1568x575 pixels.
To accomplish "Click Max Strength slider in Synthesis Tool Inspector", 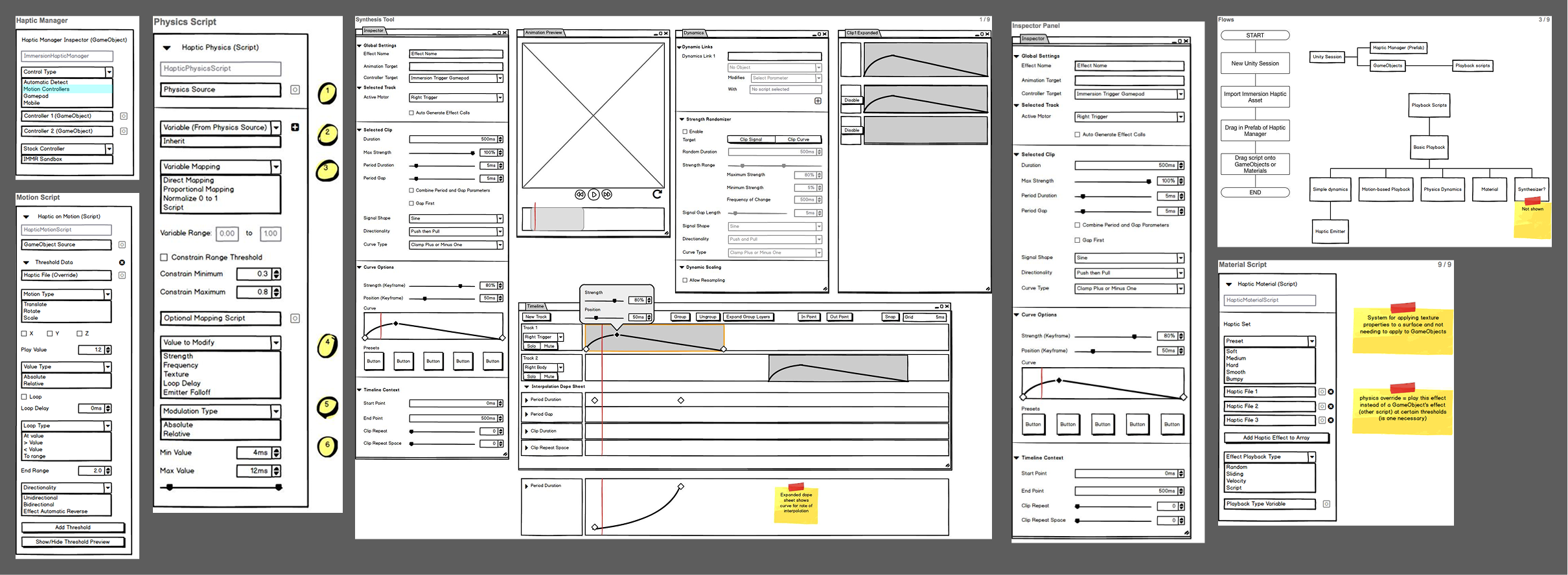I will 442,153.
